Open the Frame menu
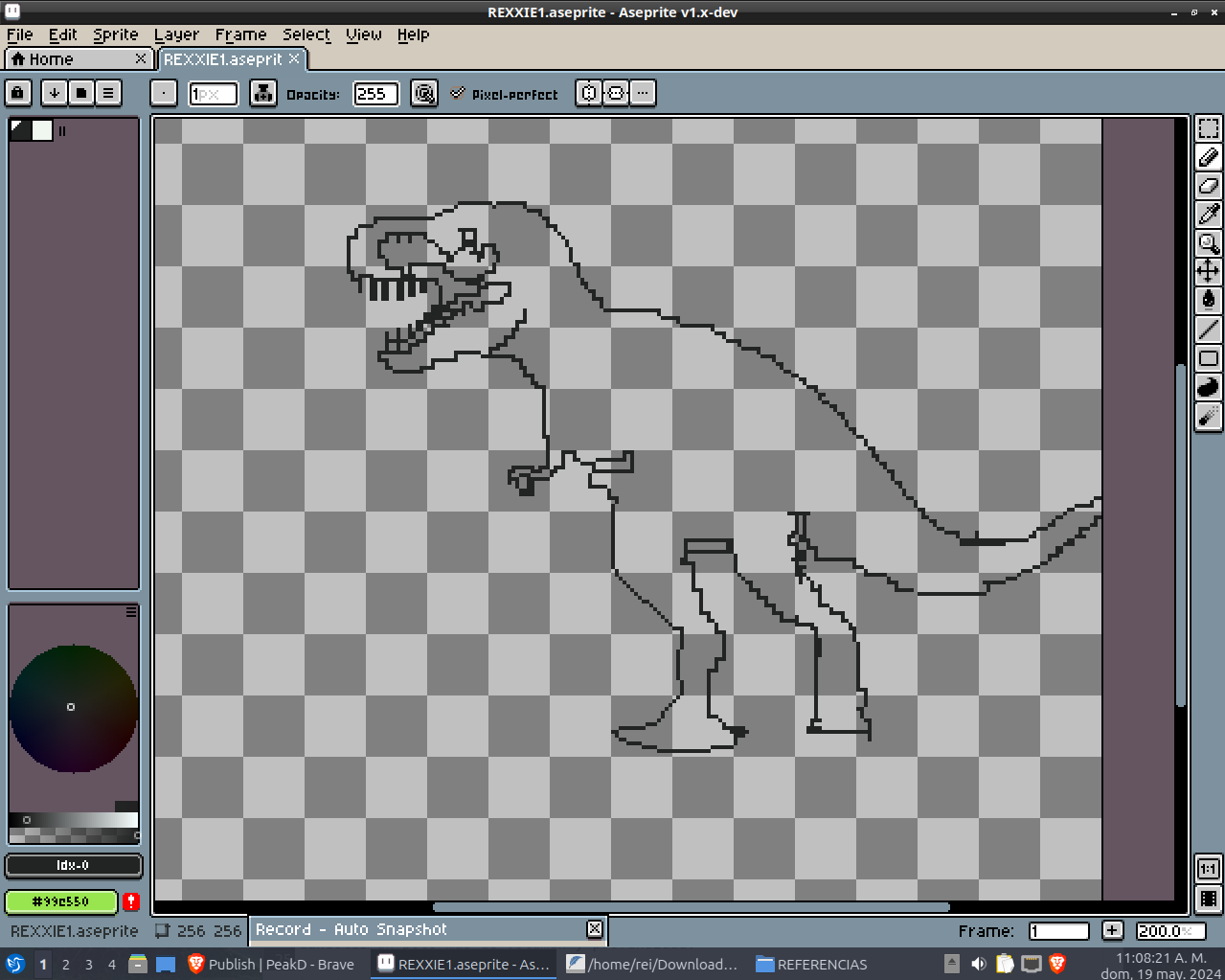The image size is (1225, 980). [x=240, y=34]
